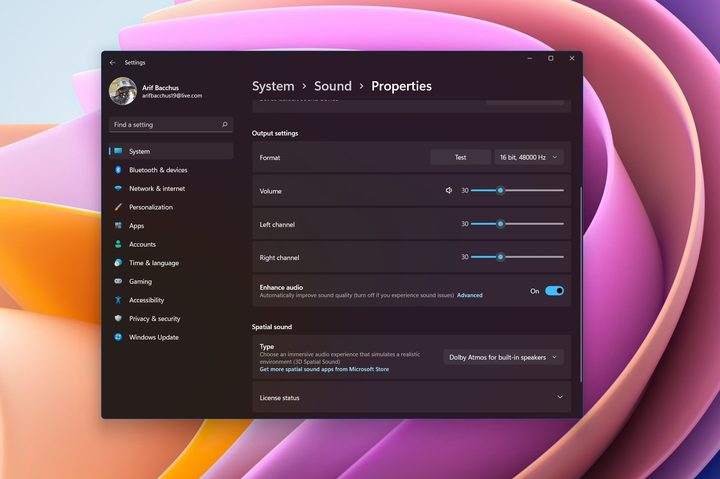The image size is (720, 479).
Task: Go to System in the breadcrumb
Action: pyautogui.click(x=273, y=86)
